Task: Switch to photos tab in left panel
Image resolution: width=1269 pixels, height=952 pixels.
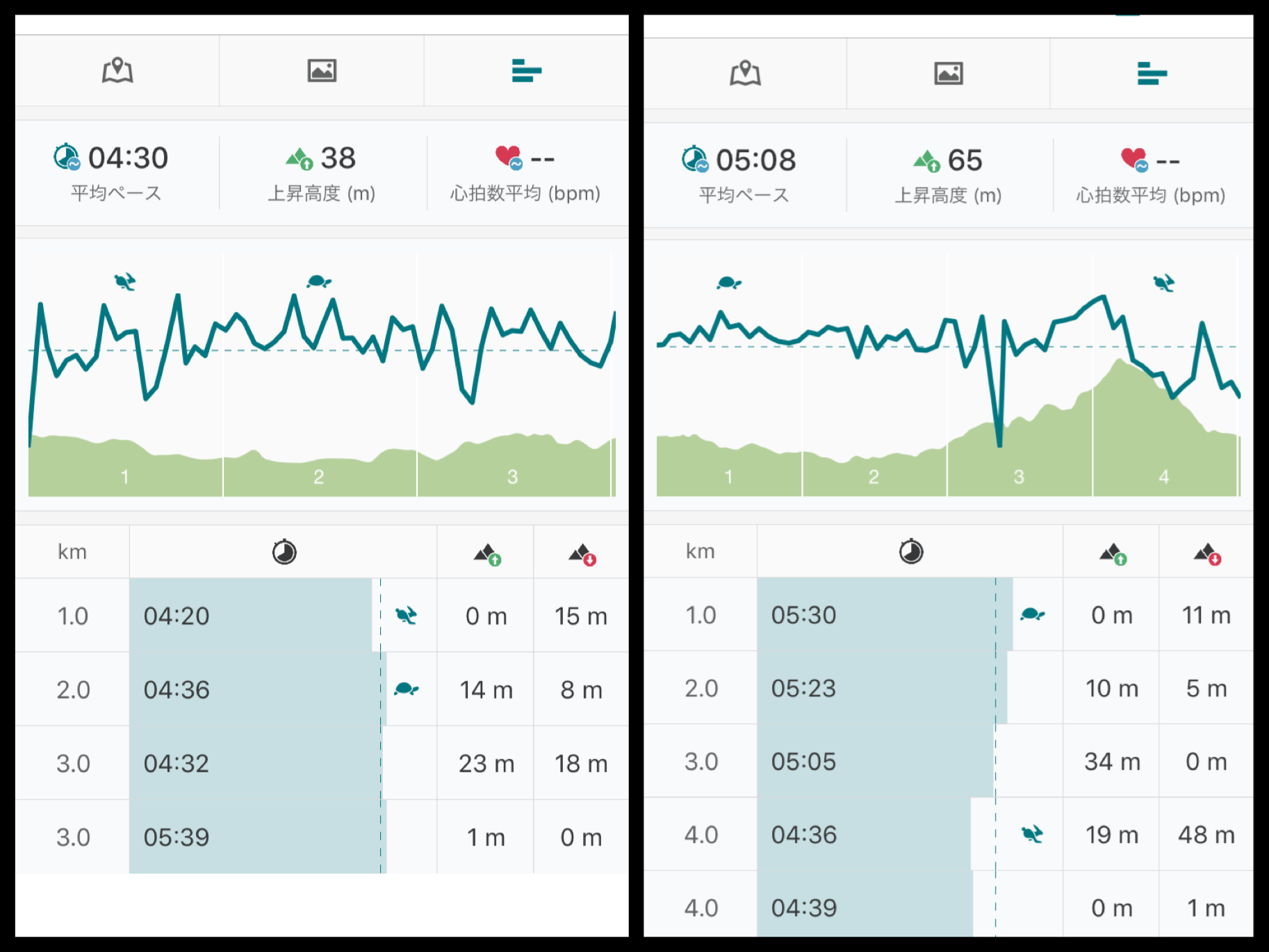Action: point(322,71)
